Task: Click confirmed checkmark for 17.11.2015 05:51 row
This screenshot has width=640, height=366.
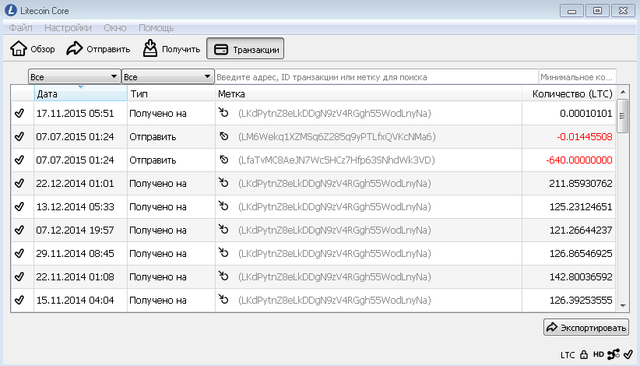Action: [x=19, y=113]
